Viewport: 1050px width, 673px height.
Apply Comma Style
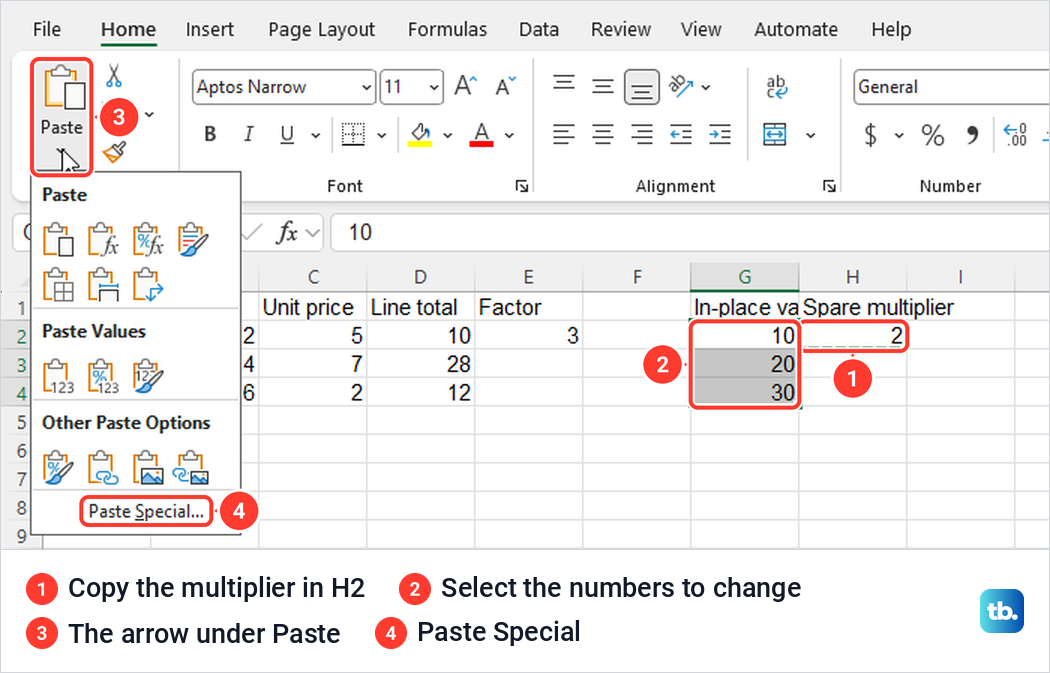click(972, 135)
